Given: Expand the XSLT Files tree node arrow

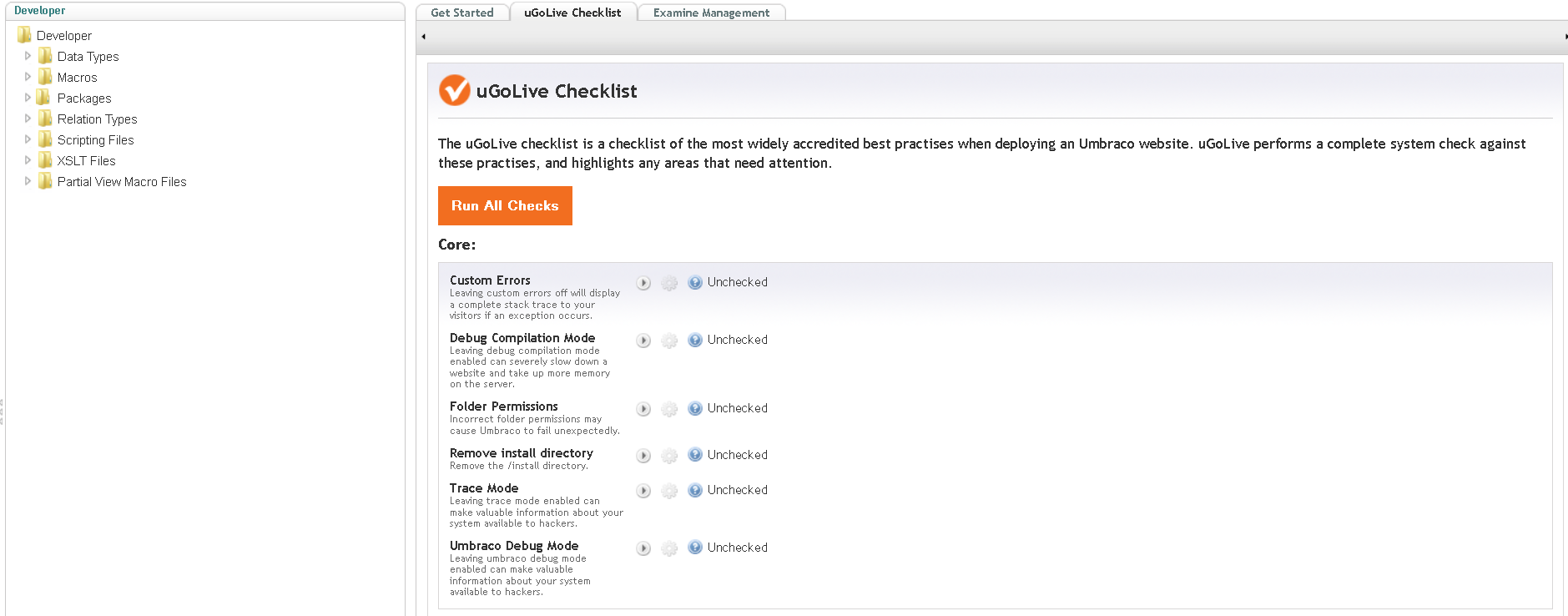Looking at the screenshot, I should coord(28,160).
